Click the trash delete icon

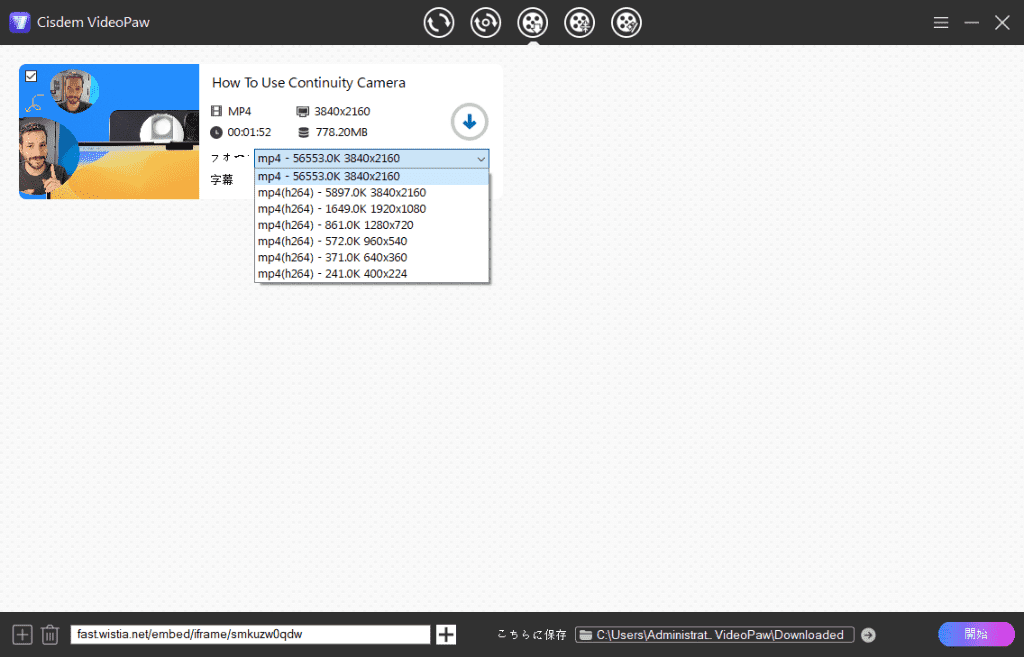50,635
